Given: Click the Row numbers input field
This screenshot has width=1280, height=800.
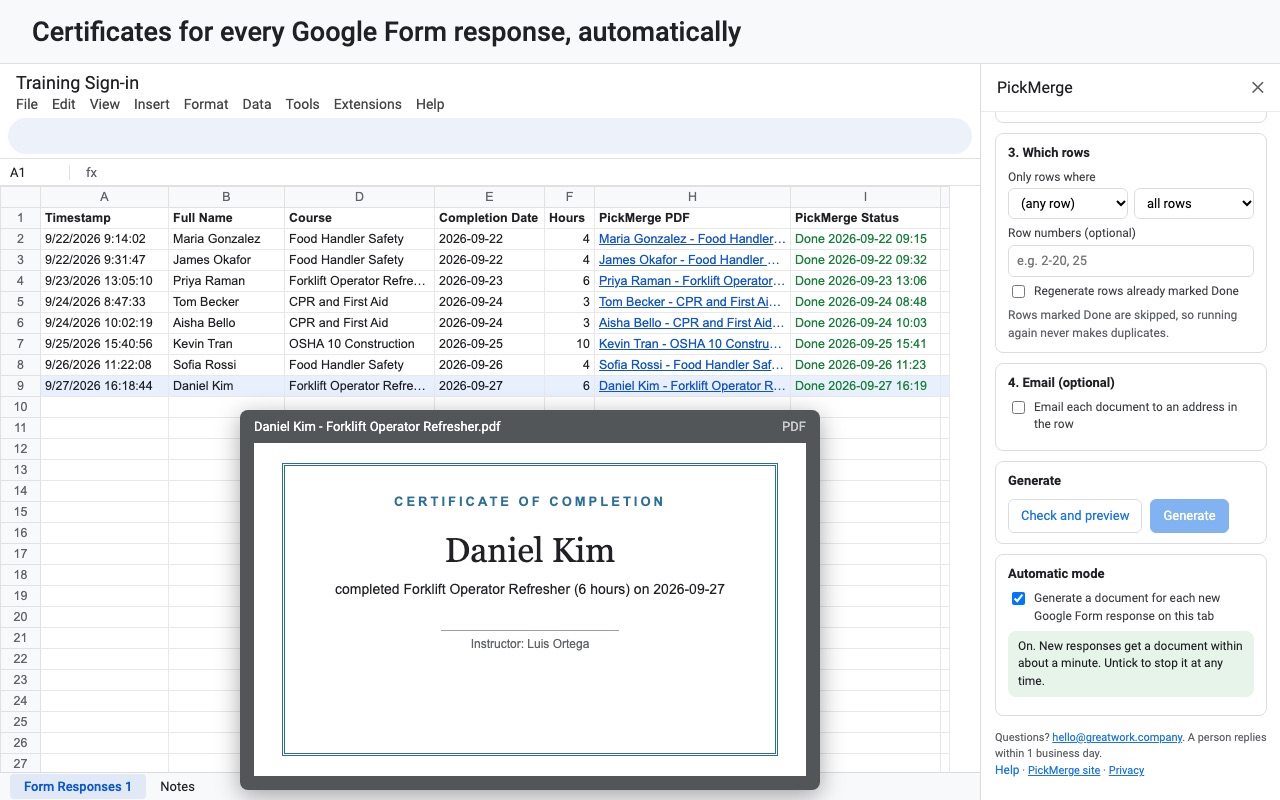Looking at the screenshot, I should 1131,261.
